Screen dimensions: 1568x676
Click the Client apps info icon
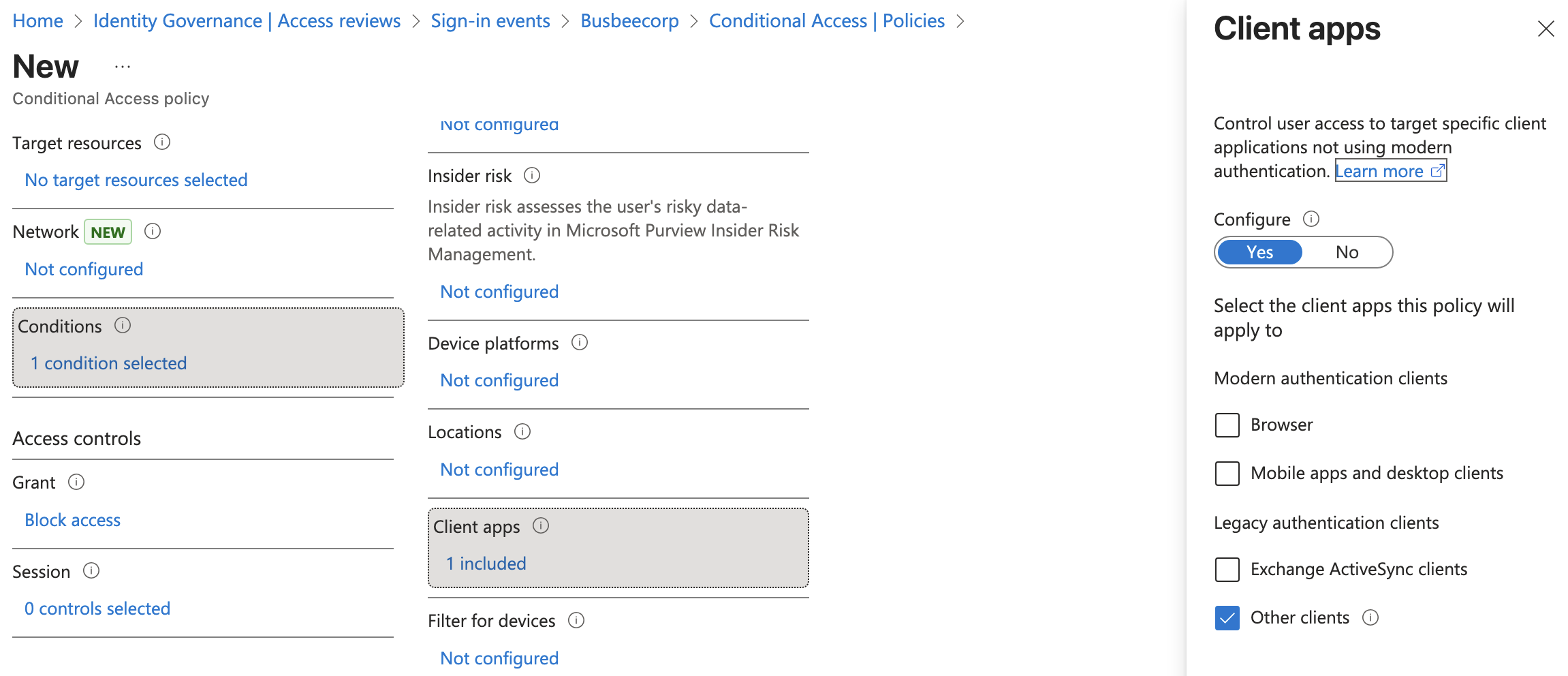tap(541, 525)
